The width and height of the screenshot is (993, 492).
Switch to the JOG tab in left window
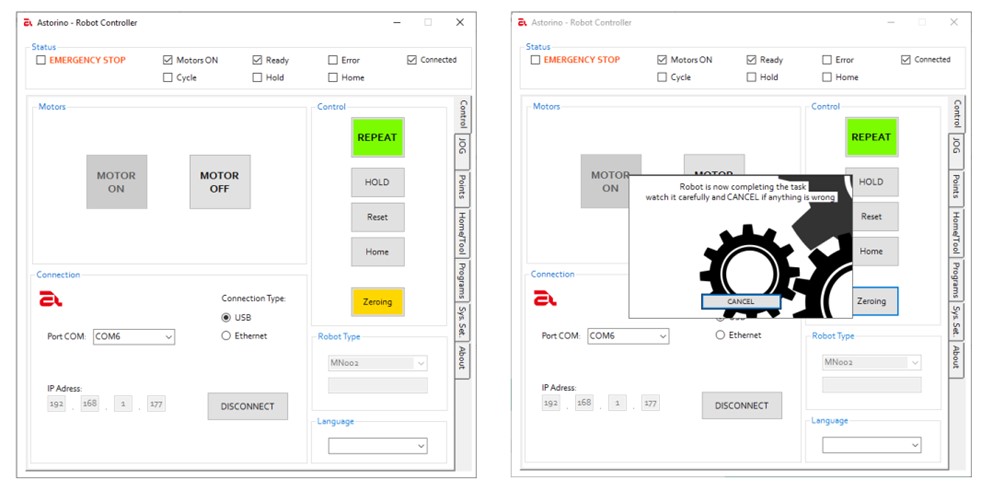(462, 151)
